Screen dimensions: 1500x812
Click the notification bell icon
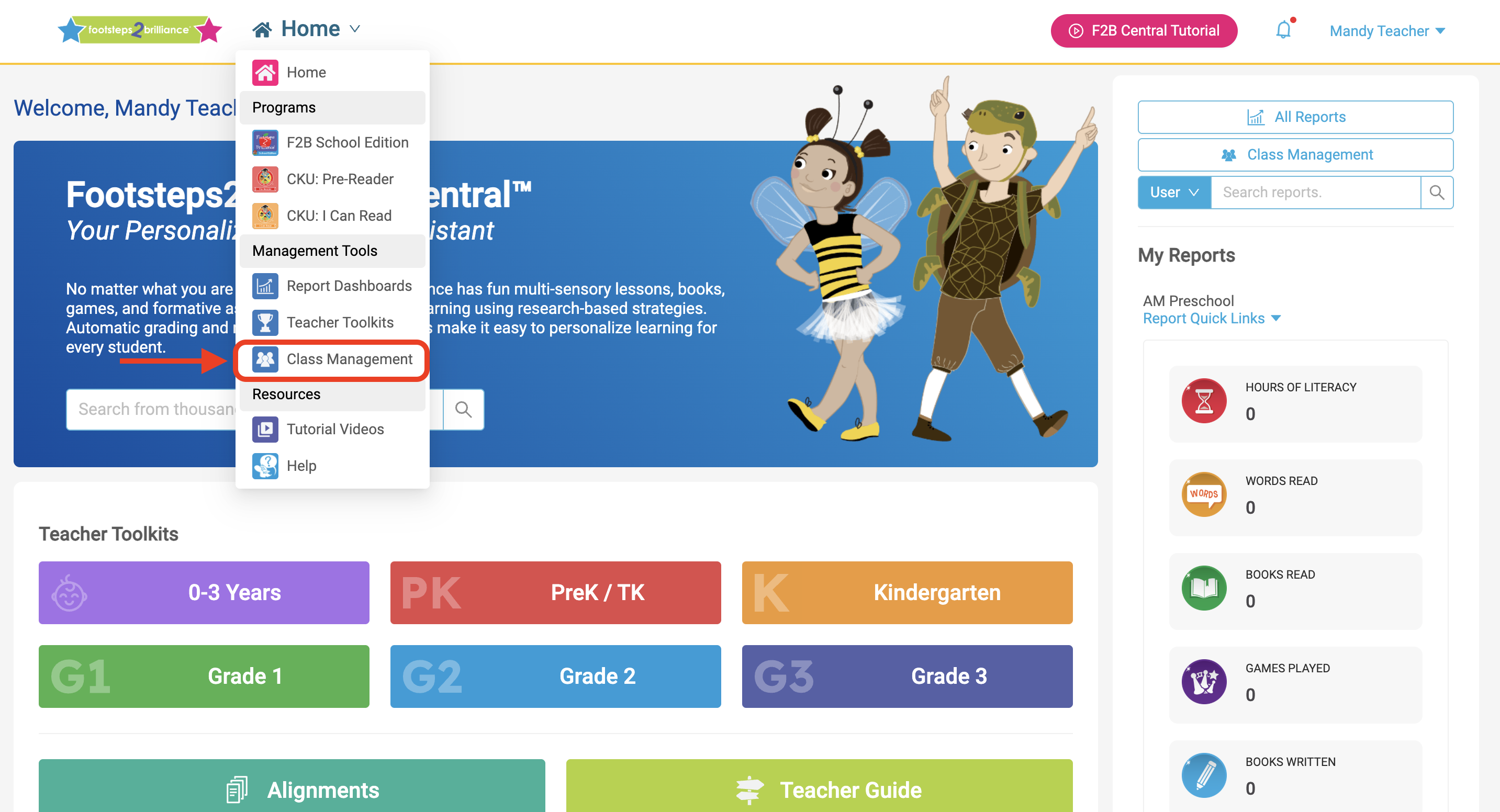(1283, 30)
